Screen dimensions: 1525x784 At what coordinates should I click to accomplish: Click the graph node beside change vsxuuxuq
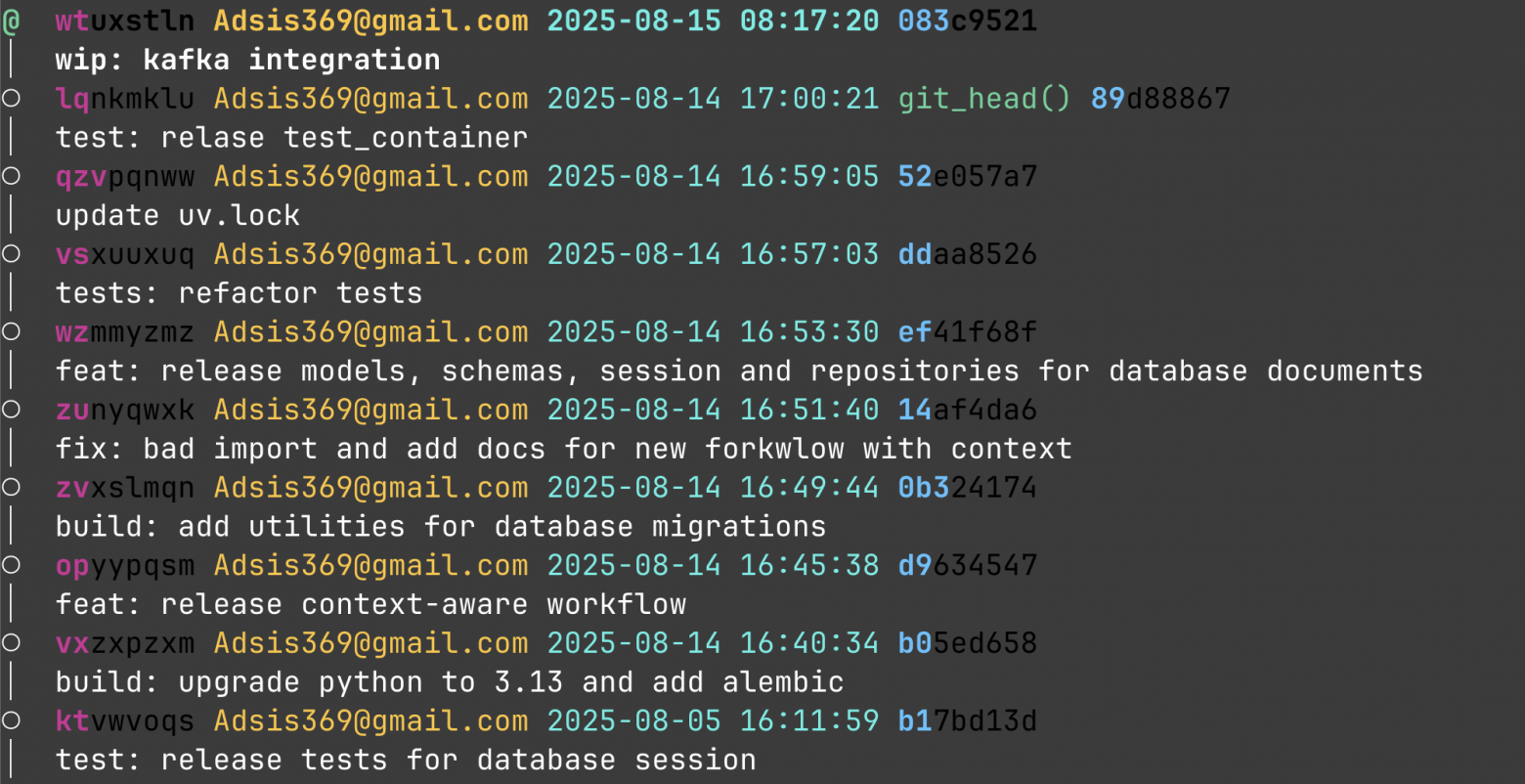(x=11, y=254)
